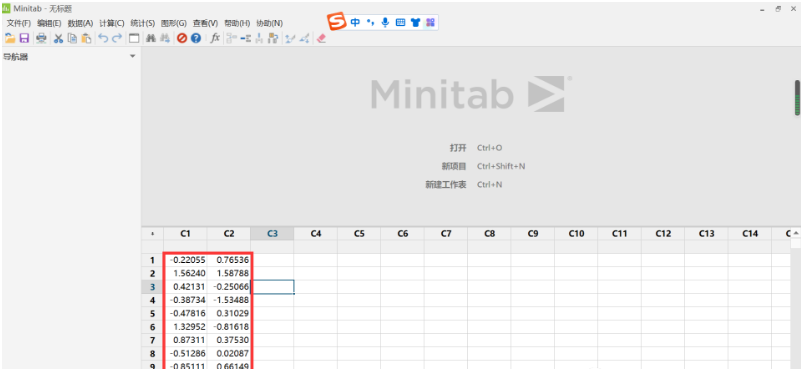Select row header 1
Viewport: 807px width, 369px height.
coord(152,260)
